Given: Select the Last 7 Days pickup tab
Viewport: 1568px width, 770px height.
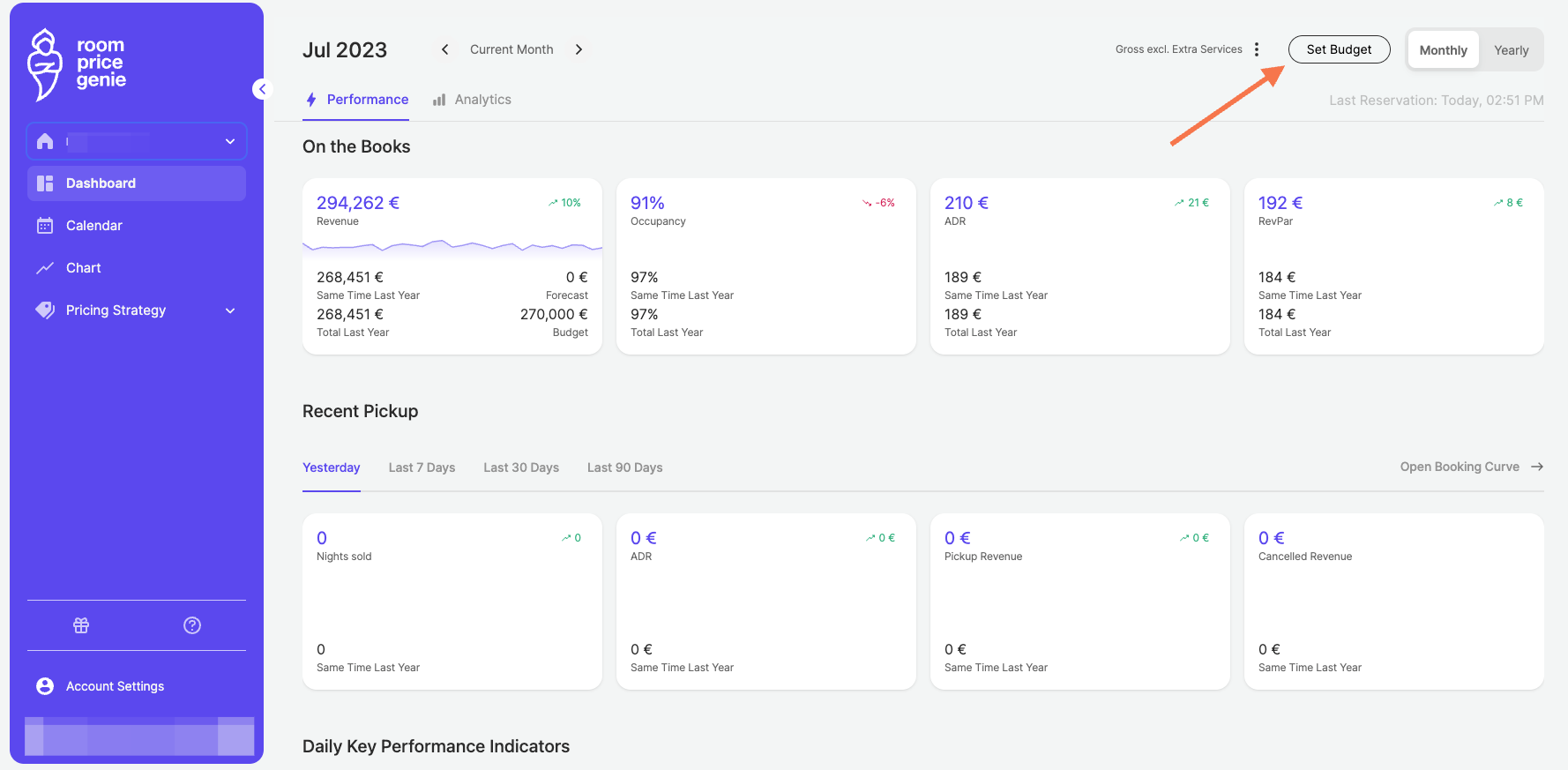Looking at the screenshot, I should click(x=422, y=467).
